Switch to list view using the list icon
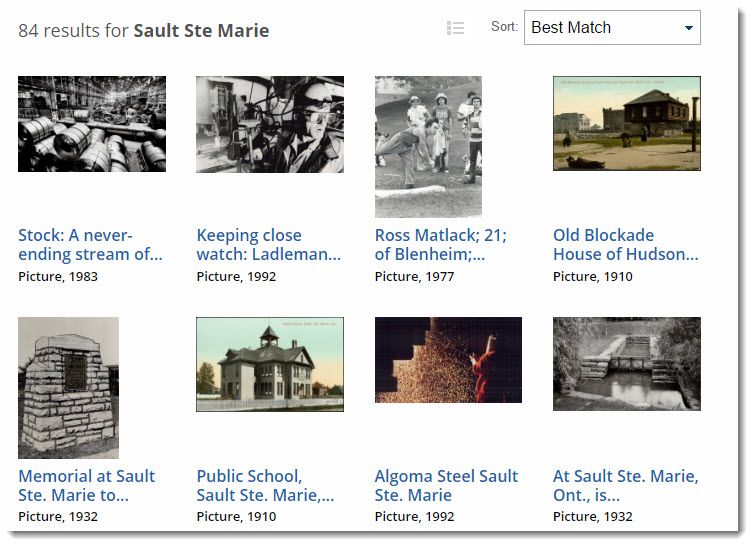753x546 pixels. coord(455,28)
